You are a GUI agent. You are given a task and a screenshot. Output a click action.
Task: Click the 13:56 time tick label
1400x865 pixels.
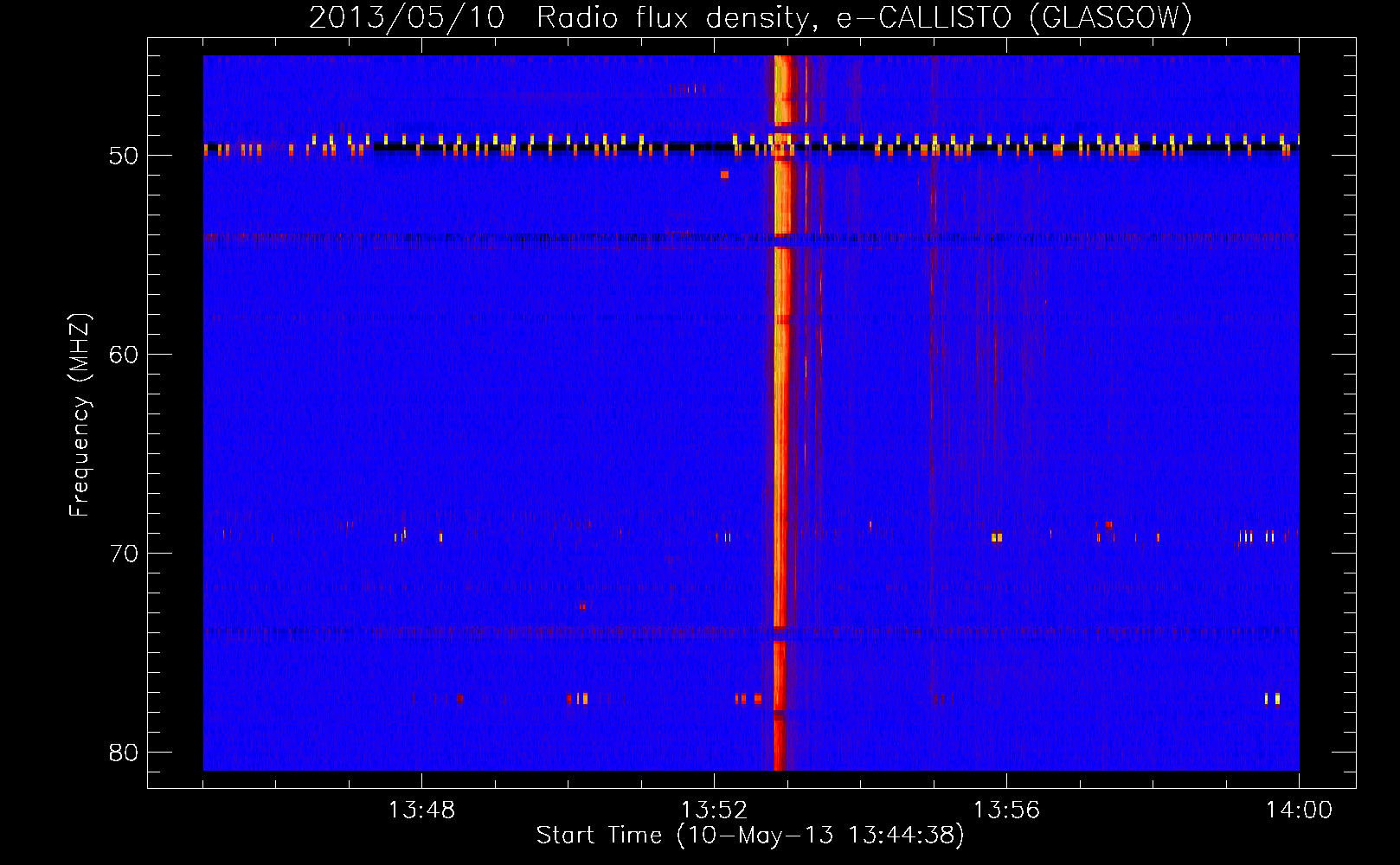1006,811
